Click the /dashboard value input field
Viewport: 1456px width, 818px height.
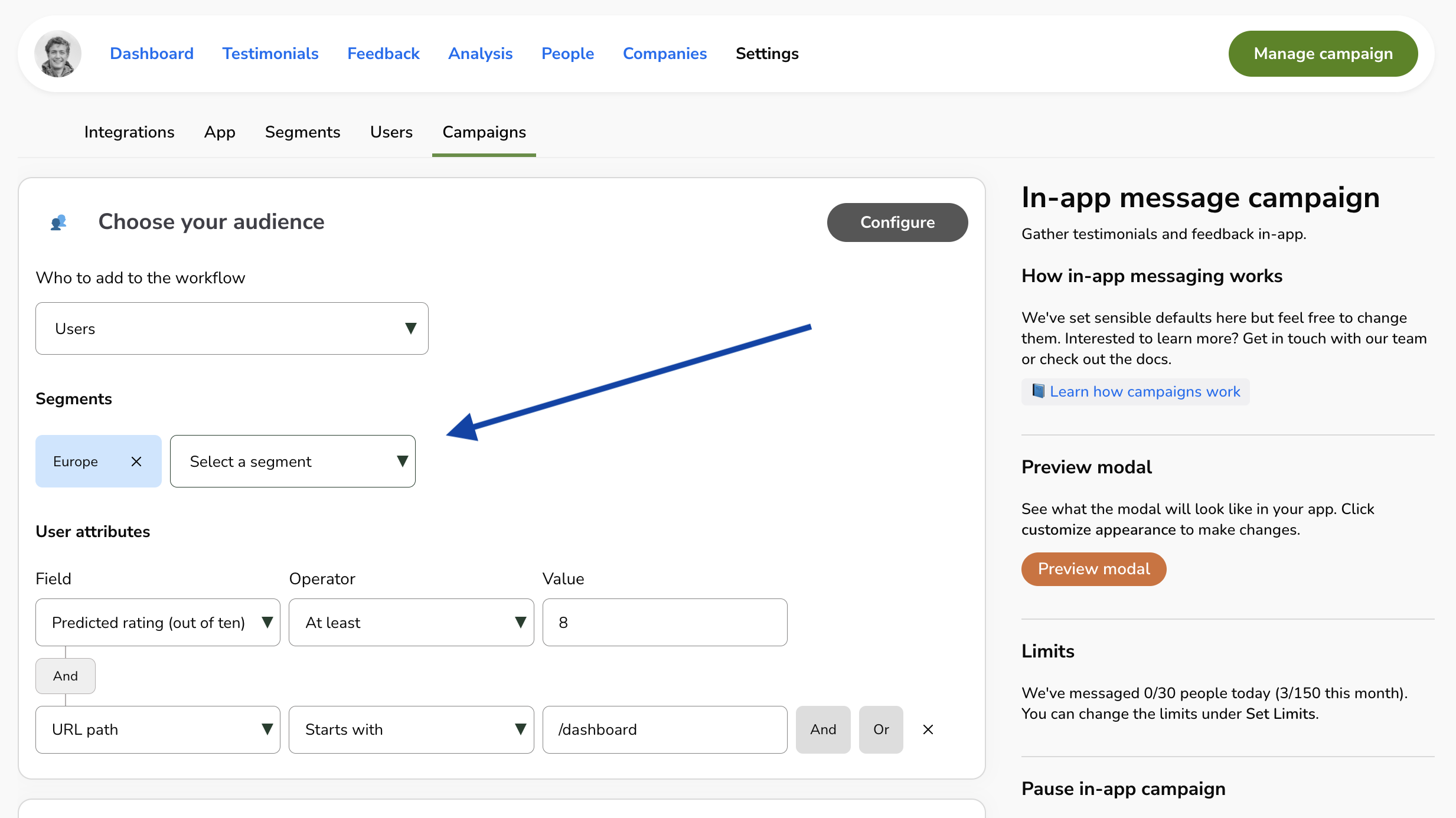click(x=664, y=729)
